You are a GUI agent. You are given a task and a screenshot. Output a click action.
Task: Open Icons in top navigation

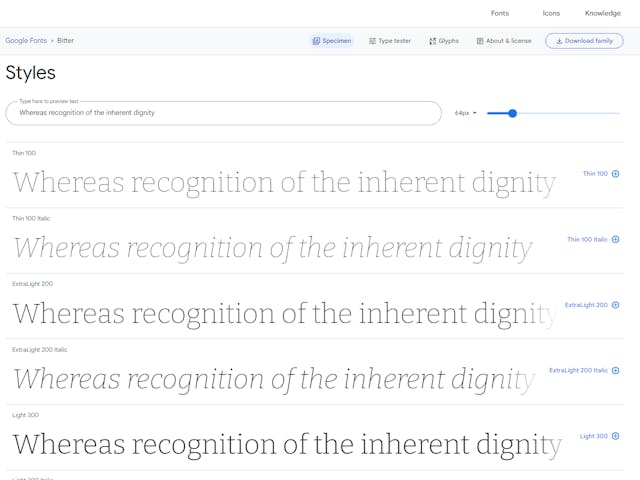tap(551, 13)
